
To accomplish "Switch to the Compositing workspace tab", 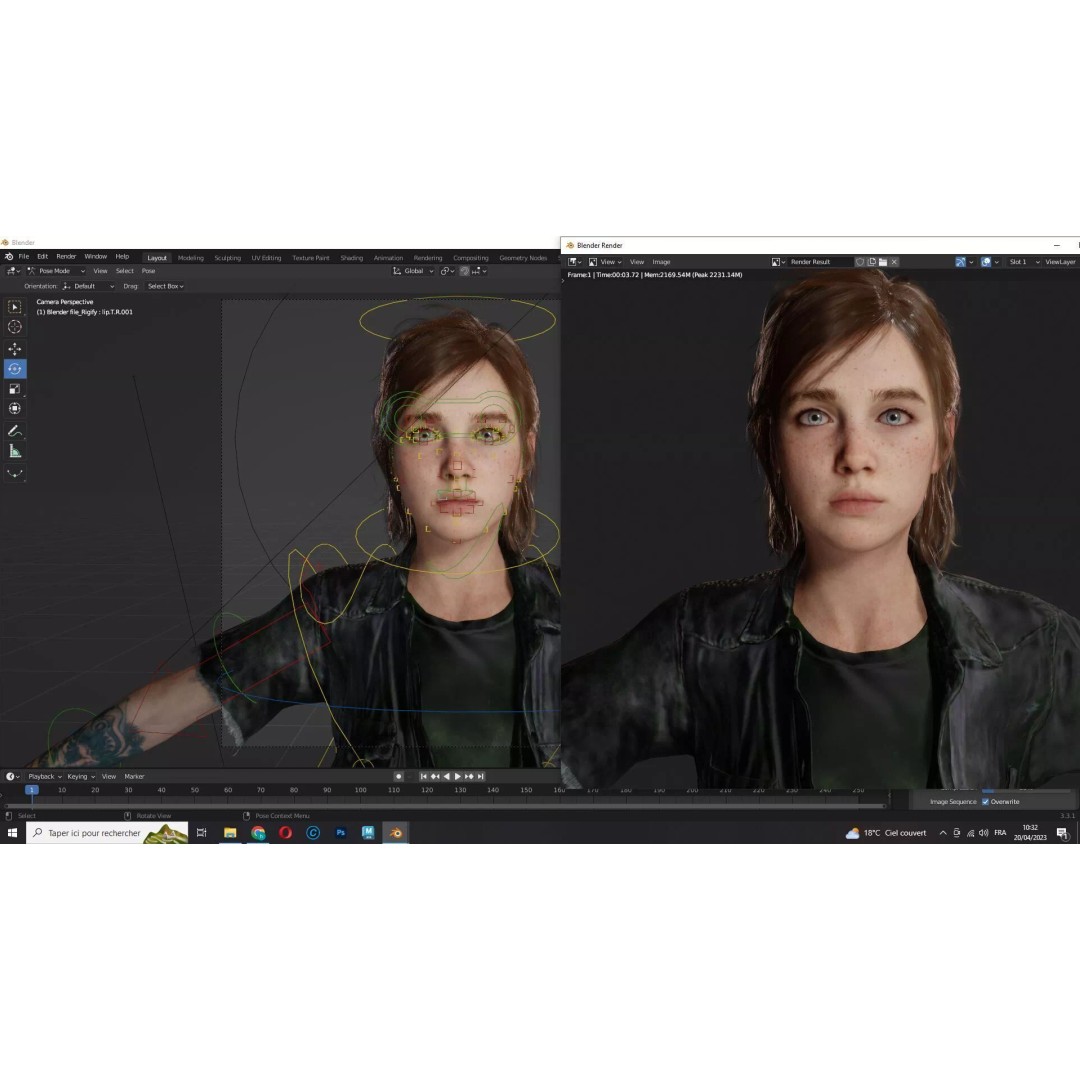I will [470, 258].
